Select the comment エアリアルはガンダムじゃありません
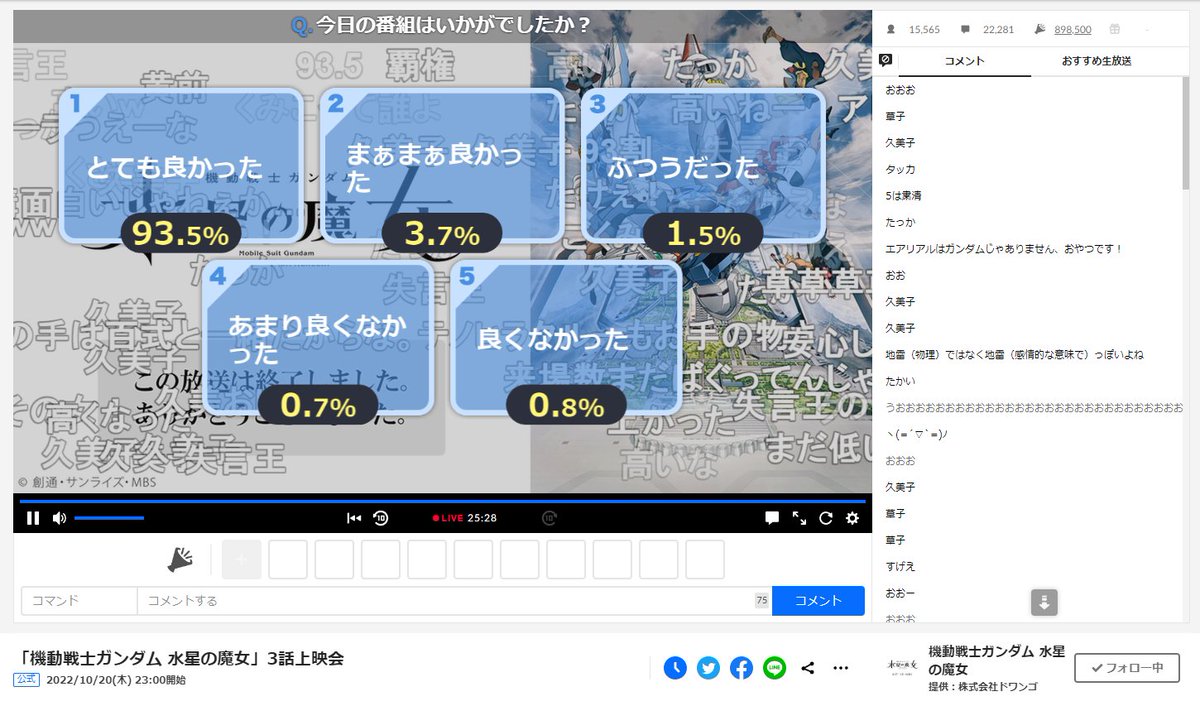1200x706 pixels. [x=1004, y=248]
